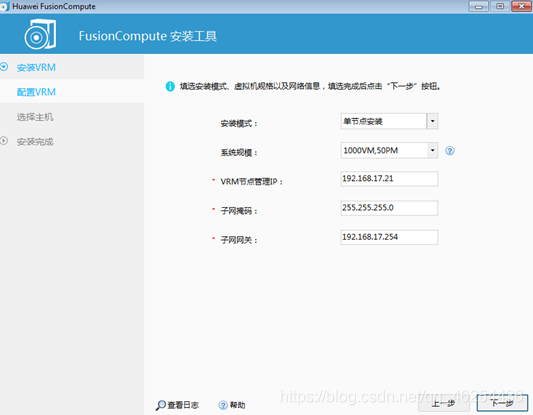
Task: Select the 安装VRM sidebar step
Action: [x=72, y=67]
